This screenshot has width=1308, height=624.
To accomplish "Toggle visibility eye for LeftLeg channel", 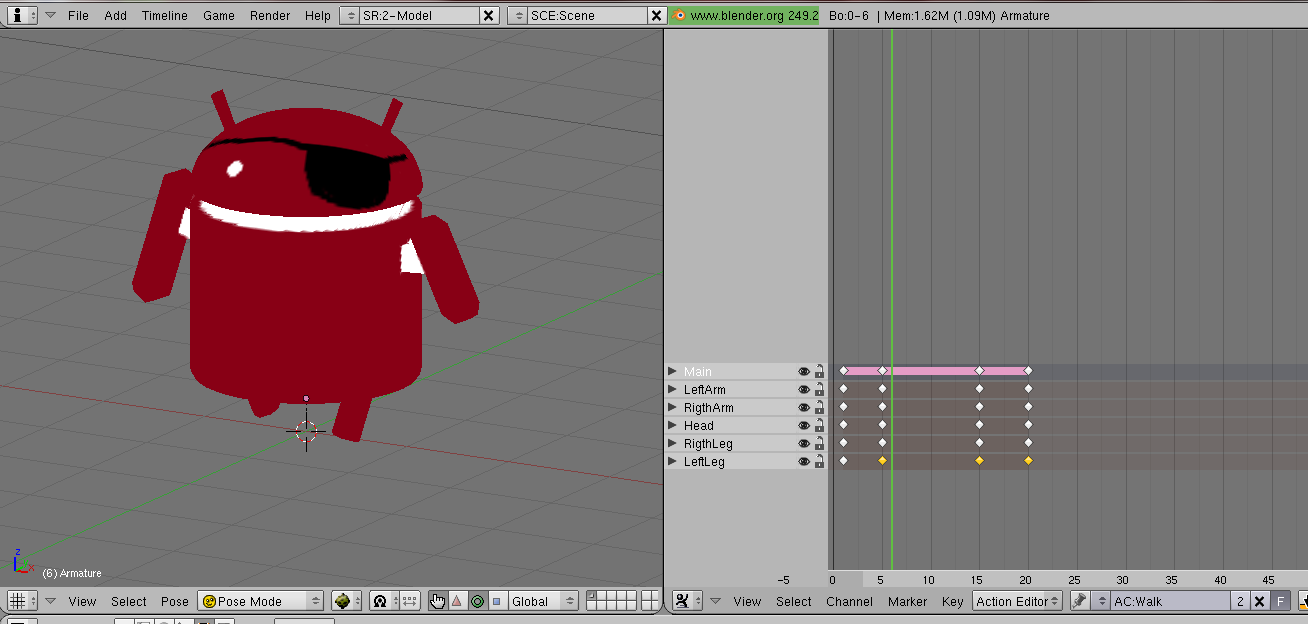I will pyautogui.click(x=804, y=461).
